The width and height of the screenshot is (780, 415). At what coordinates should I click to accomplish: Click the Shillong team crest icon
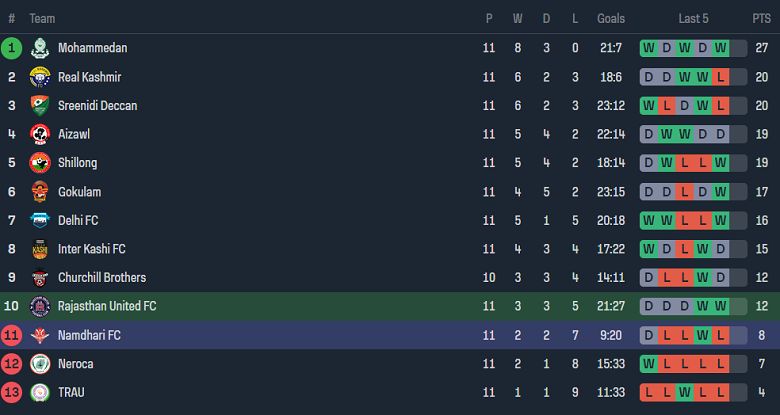click(x=40, y=163)
